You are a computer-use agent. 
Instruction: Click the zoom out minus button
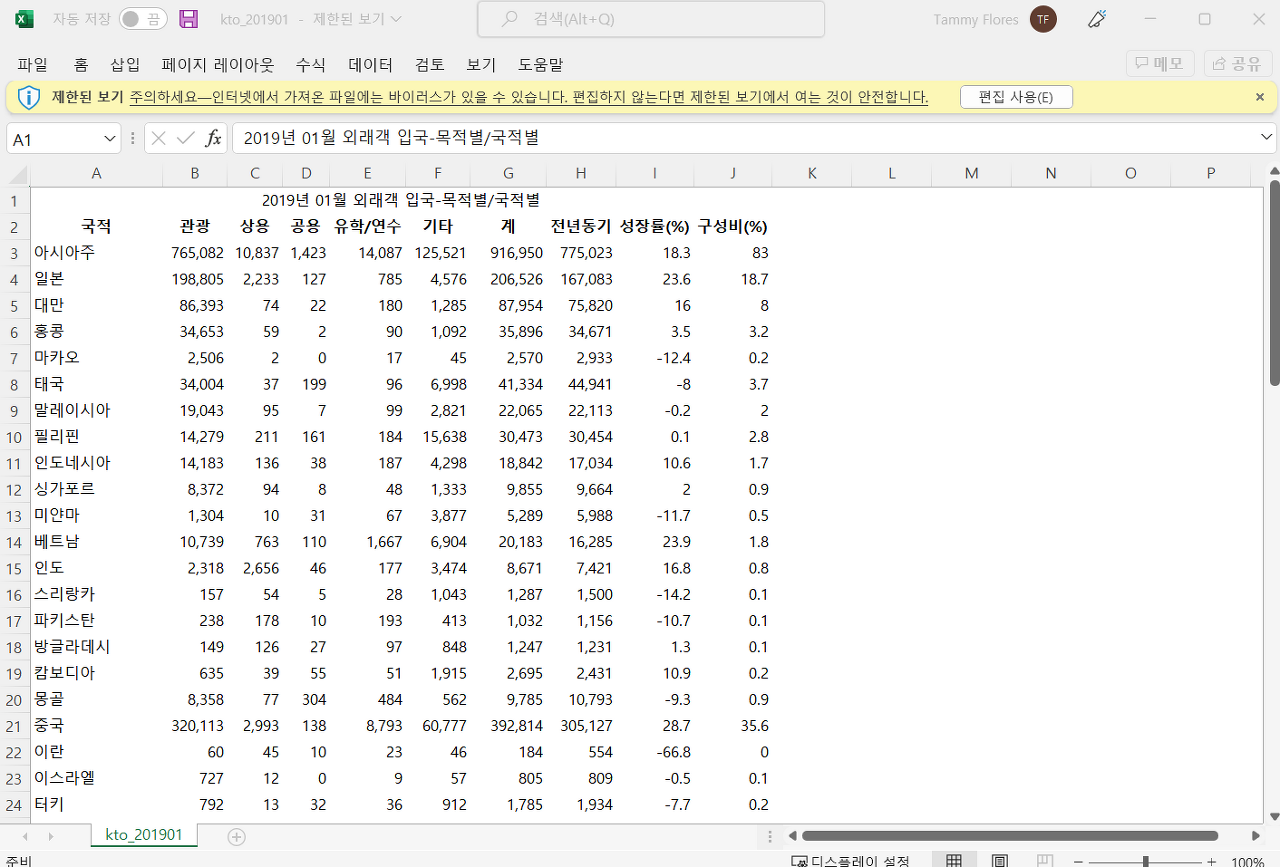point(1079,862)
